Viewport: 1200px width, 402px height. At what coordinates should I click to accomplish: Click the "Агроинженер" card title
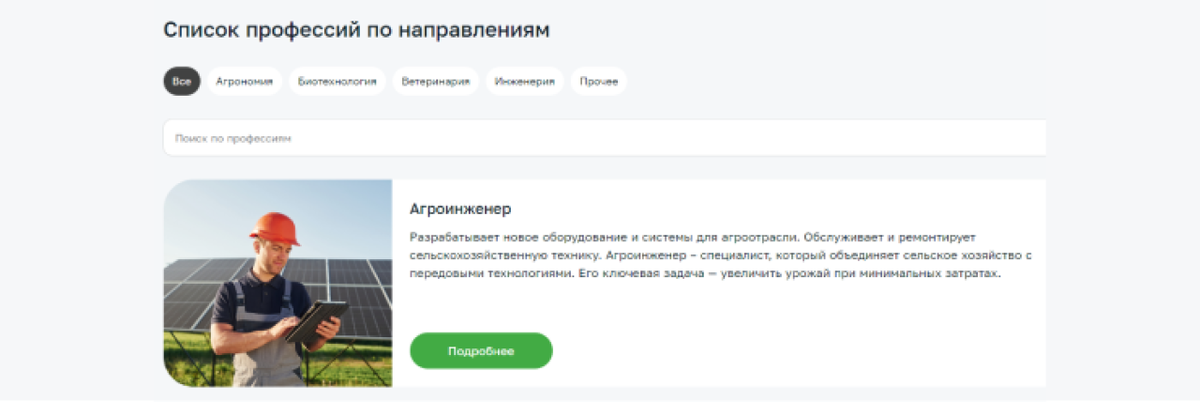(x=461, y=210)
